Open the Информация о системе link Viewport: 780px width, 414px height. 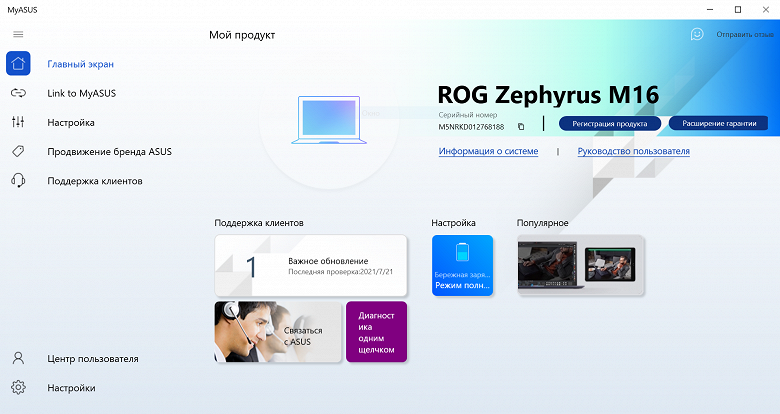(488, 151)
